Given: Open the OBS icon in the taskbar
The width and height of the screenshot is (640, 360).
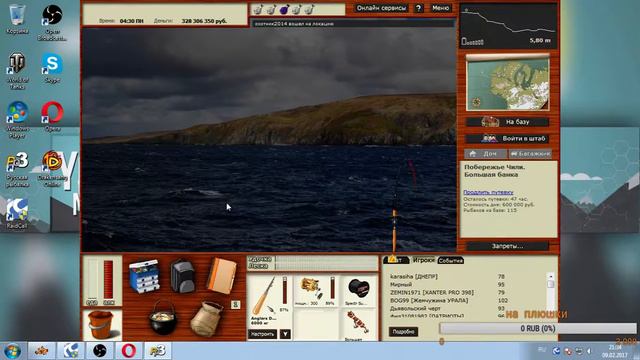Looking at the screenshot, I should pyautogui.click(x=100, y=351).
